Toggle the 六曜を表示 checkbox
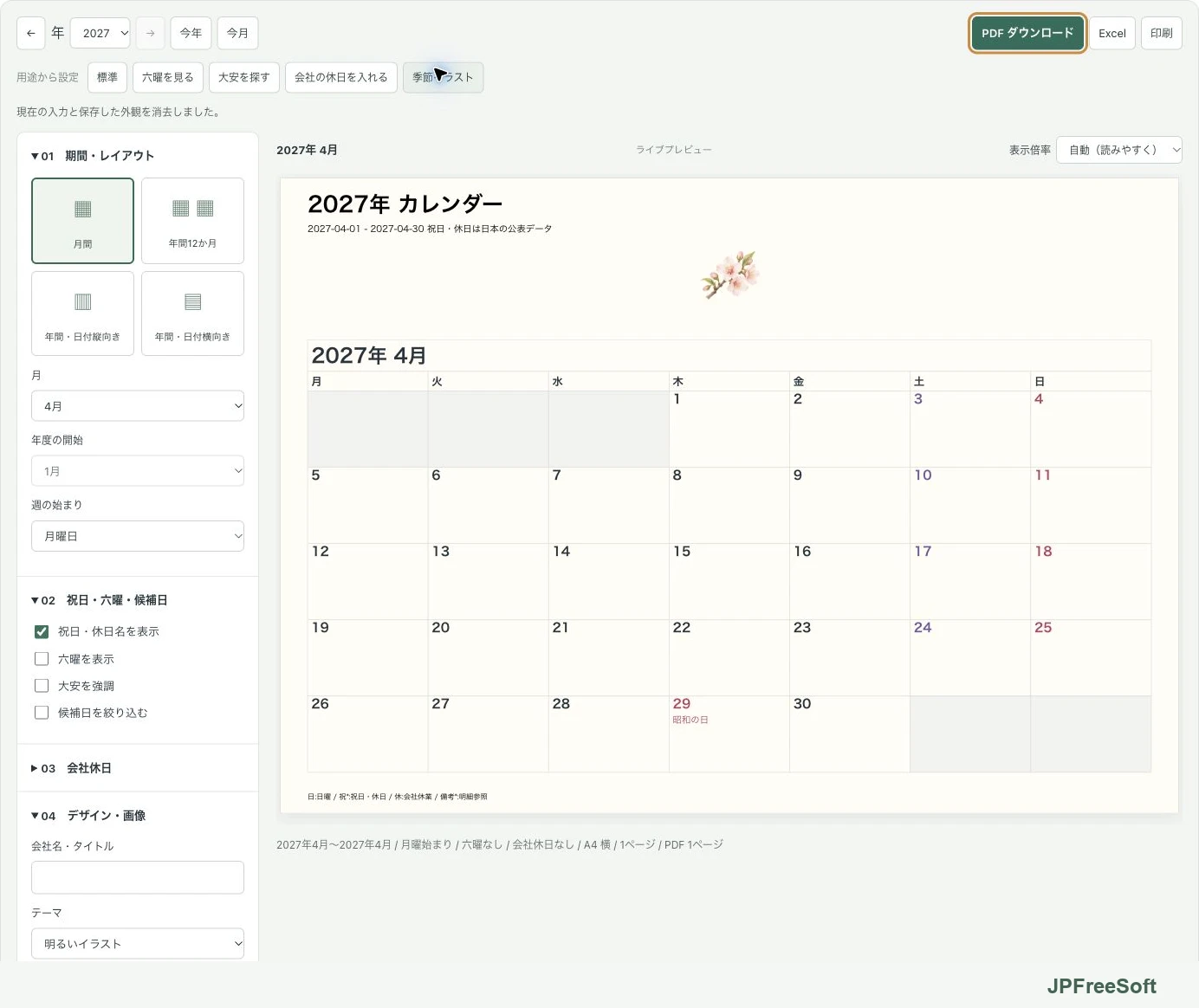Viewport: 1199px width, 1008px height. click(x=42, y=659)
